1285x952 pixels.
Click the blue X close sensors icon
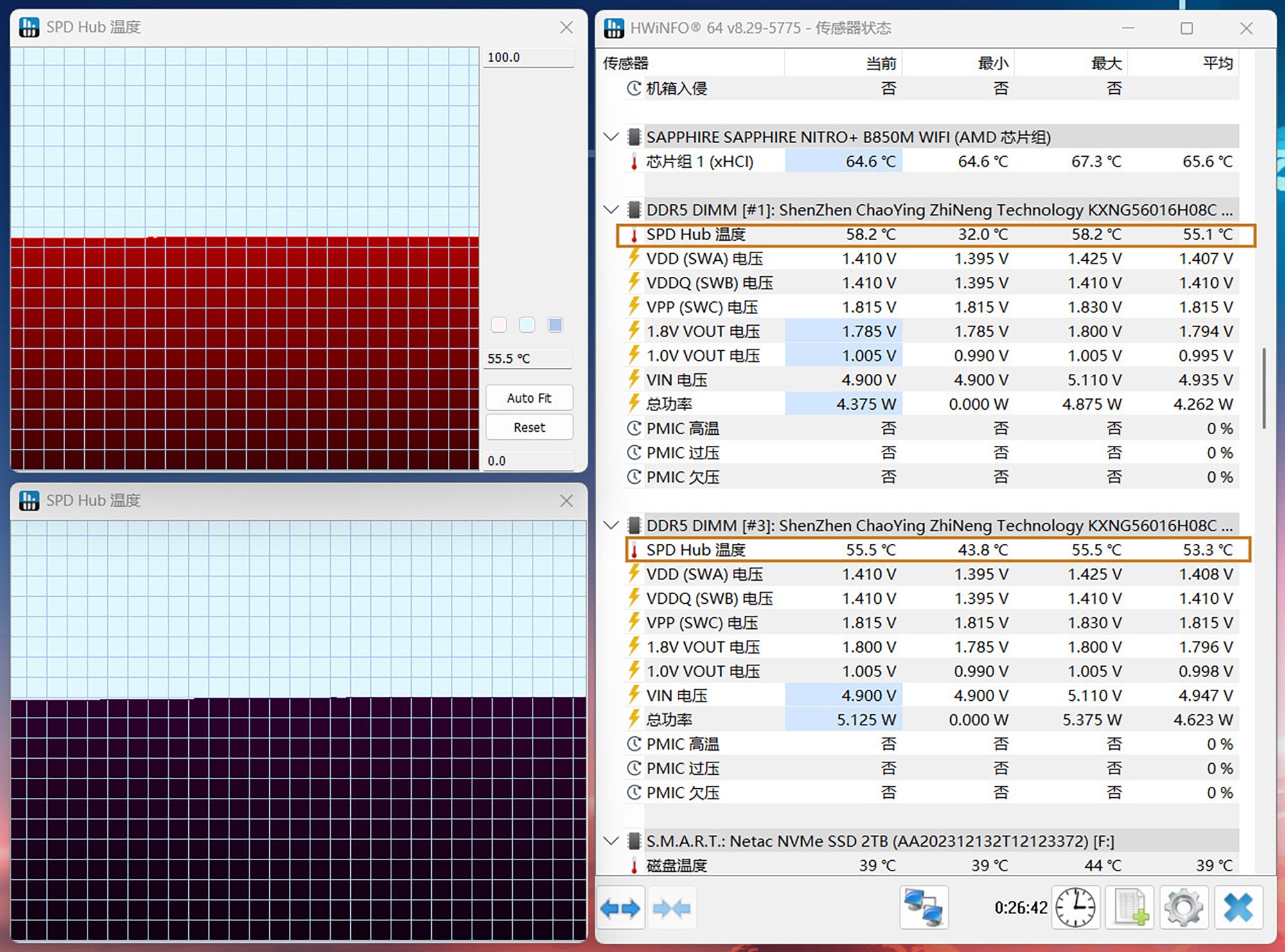tap(1238, 907)
